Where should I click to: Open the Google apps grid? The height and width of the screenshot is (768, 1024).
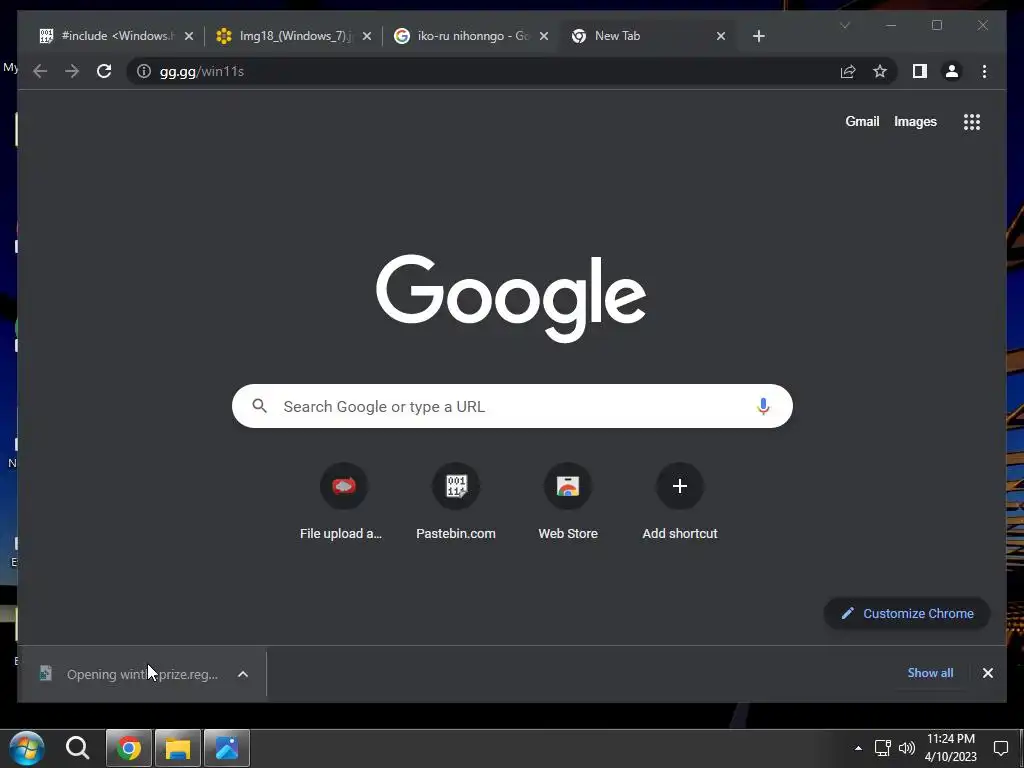(x=972, y=121)
